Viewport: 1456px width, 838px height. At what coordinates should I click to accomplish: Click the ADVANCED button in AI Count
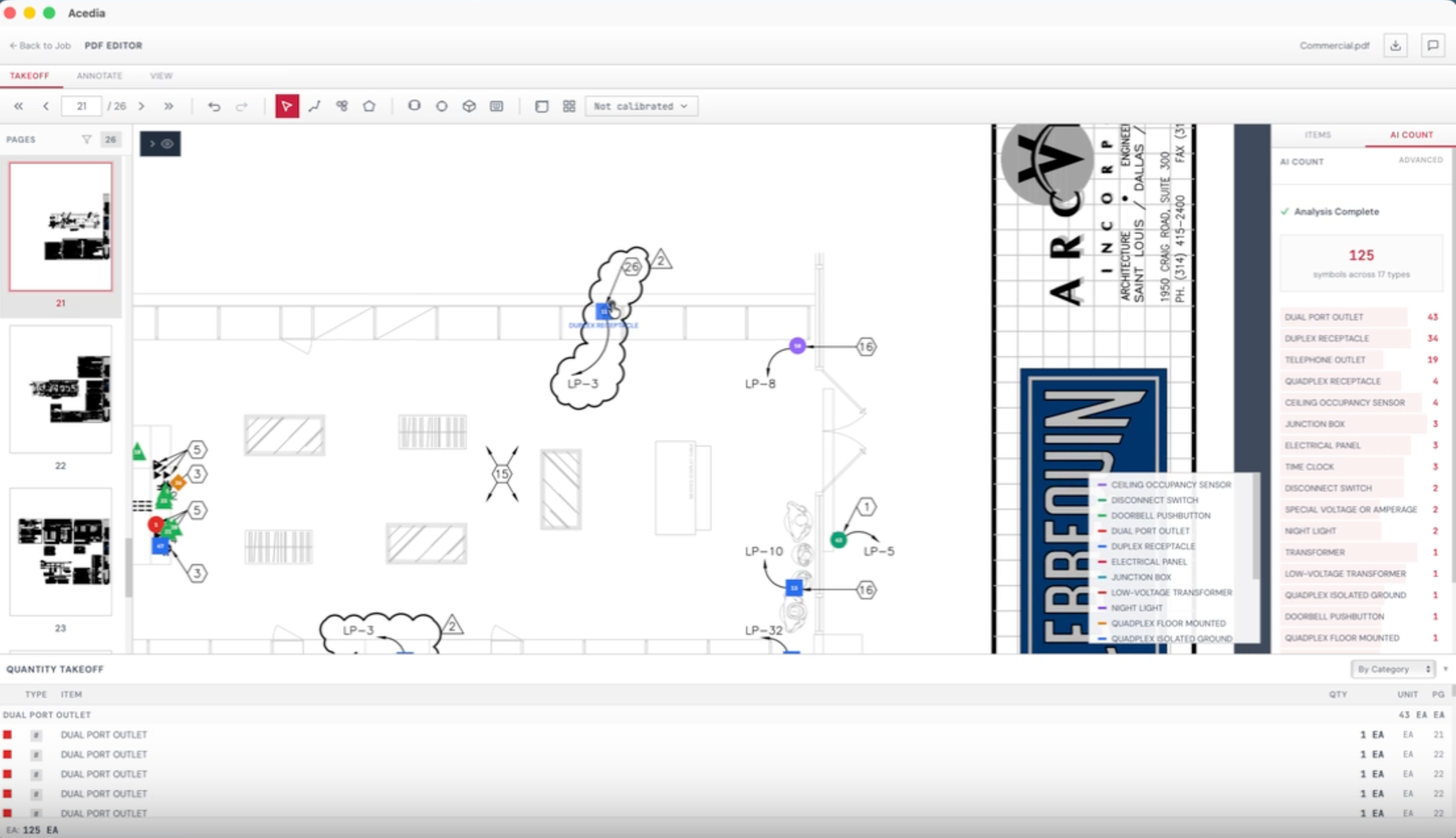[x=1420, y=160]
